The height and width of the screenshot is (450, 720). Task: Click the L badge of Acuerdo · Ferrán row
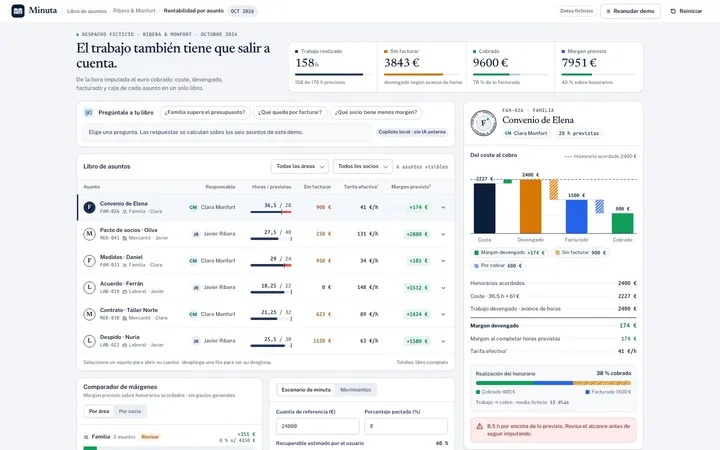pos(90,287)
